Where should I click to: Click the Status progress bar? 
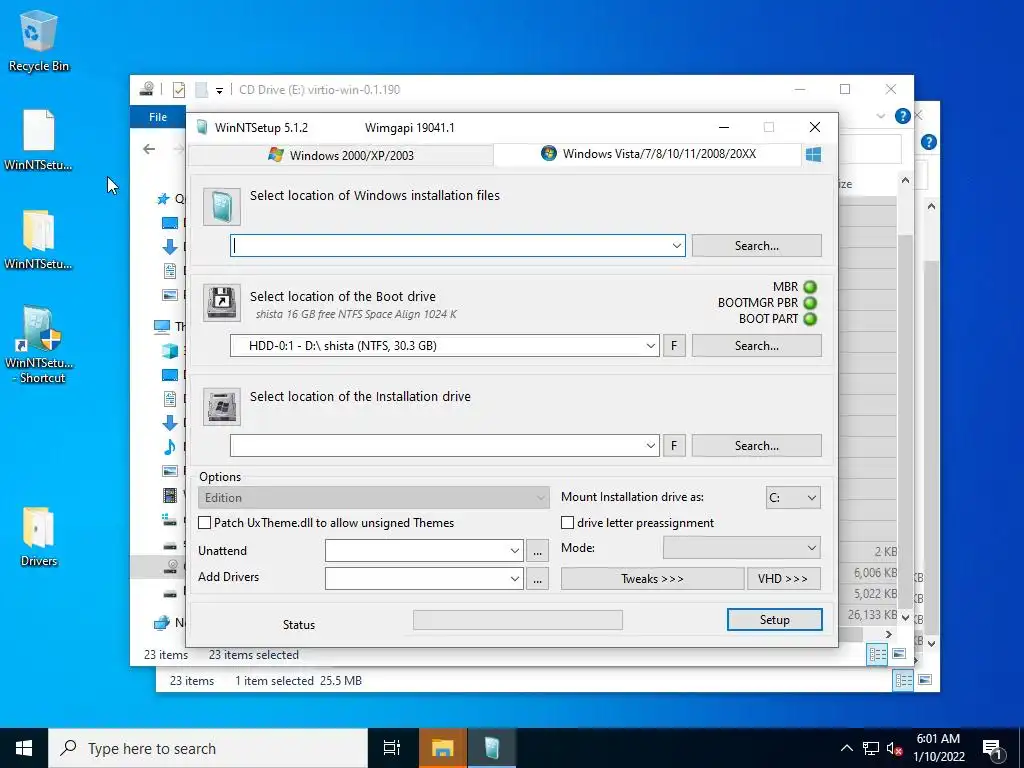coord(518,620)
